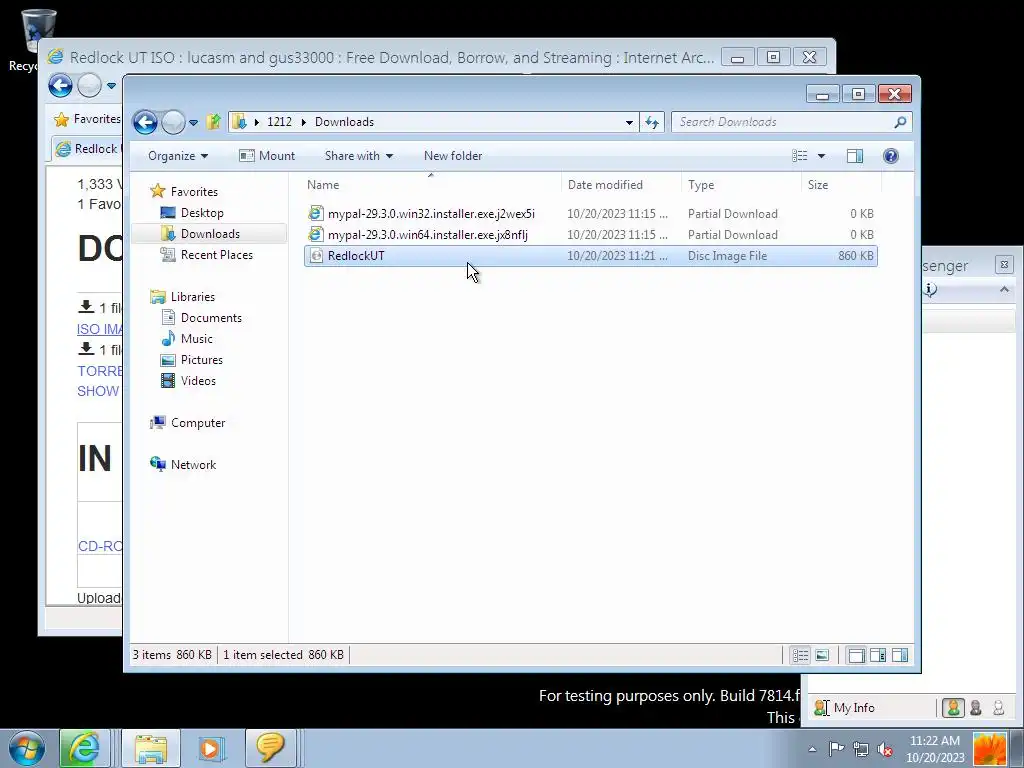Sort files by Size column

pyautogui.click(x=841, y=185)
